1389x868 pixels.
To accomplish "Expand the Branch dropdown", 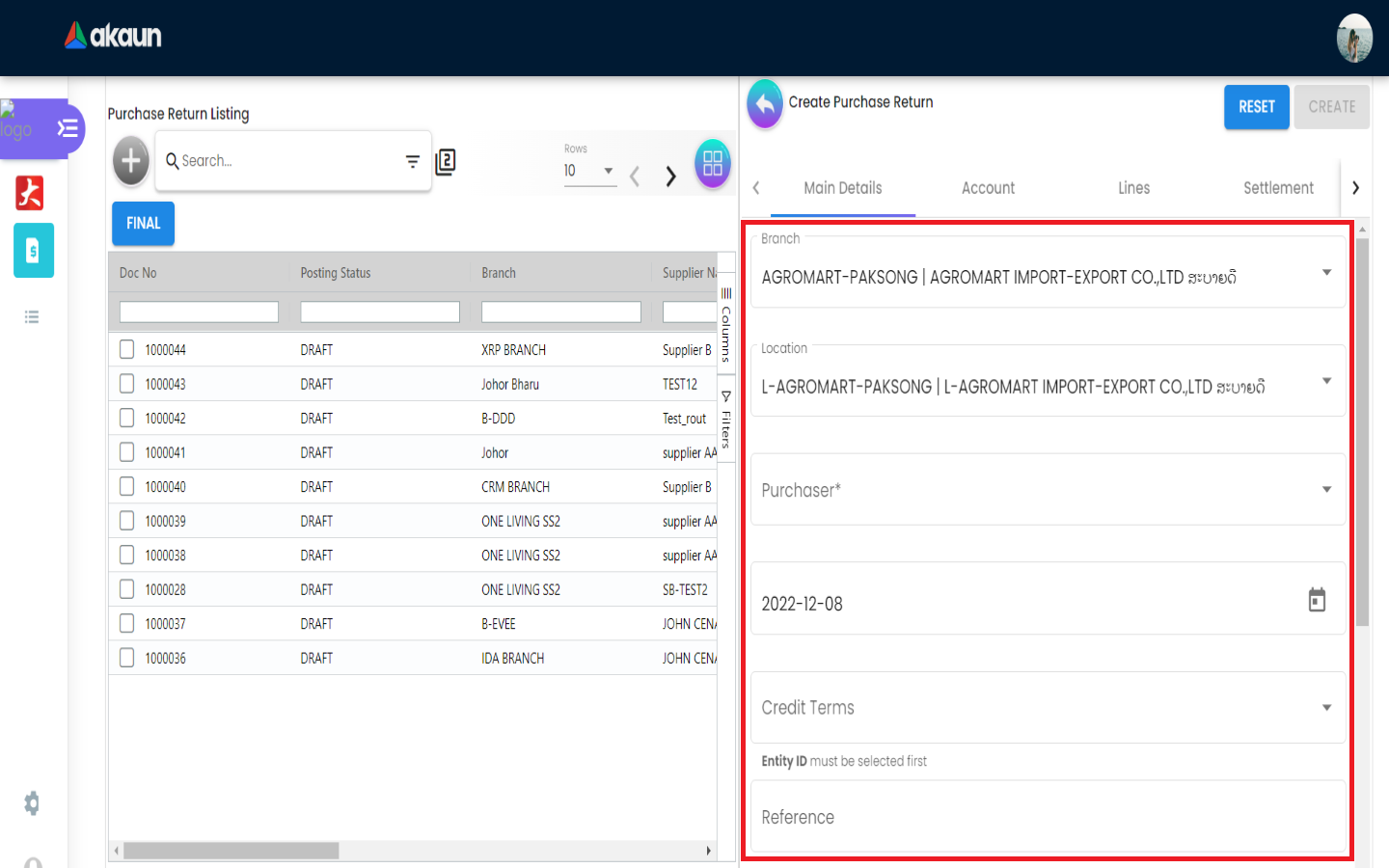I will click(1326, 273).
